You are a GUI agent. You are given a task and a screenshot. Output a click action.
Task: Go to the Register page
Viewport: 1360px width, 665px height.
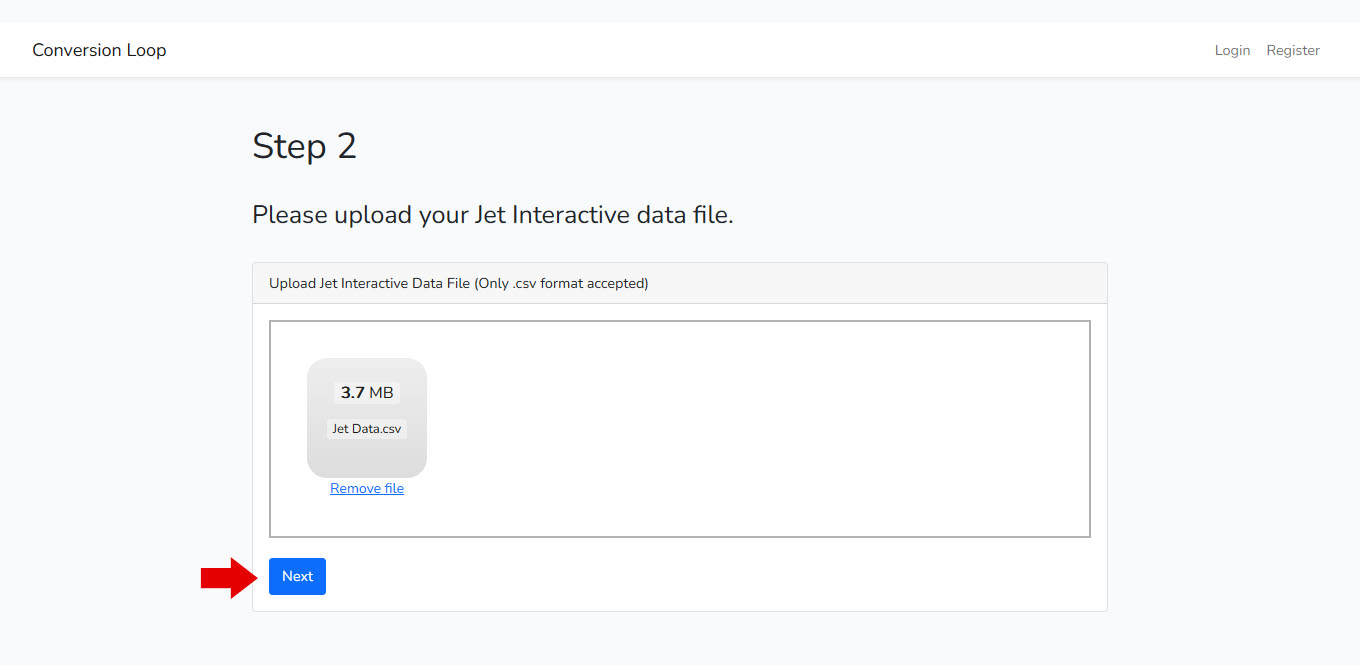(1293, 50)
